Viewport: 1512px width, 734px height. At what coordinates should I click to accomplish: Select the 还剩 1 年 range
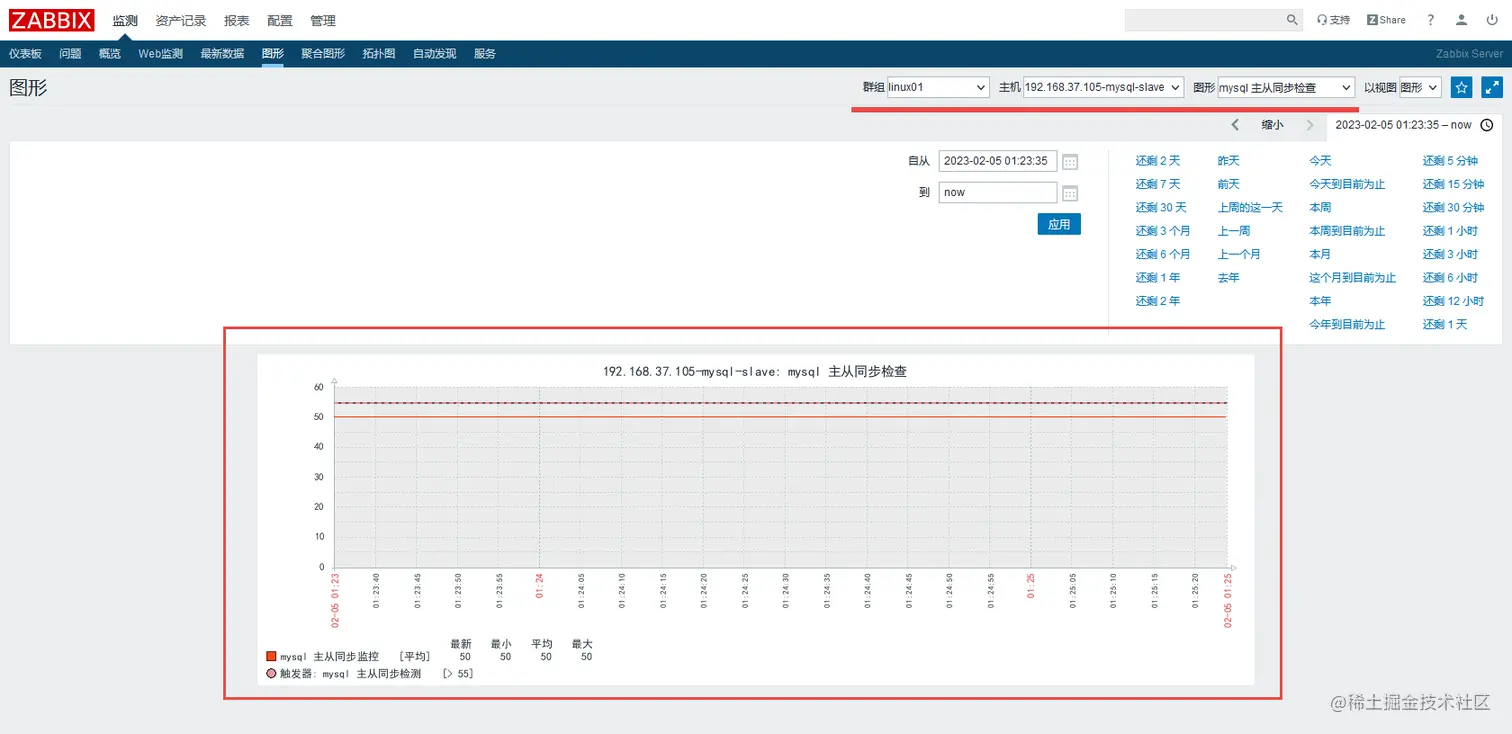[x=1158, y=278]
